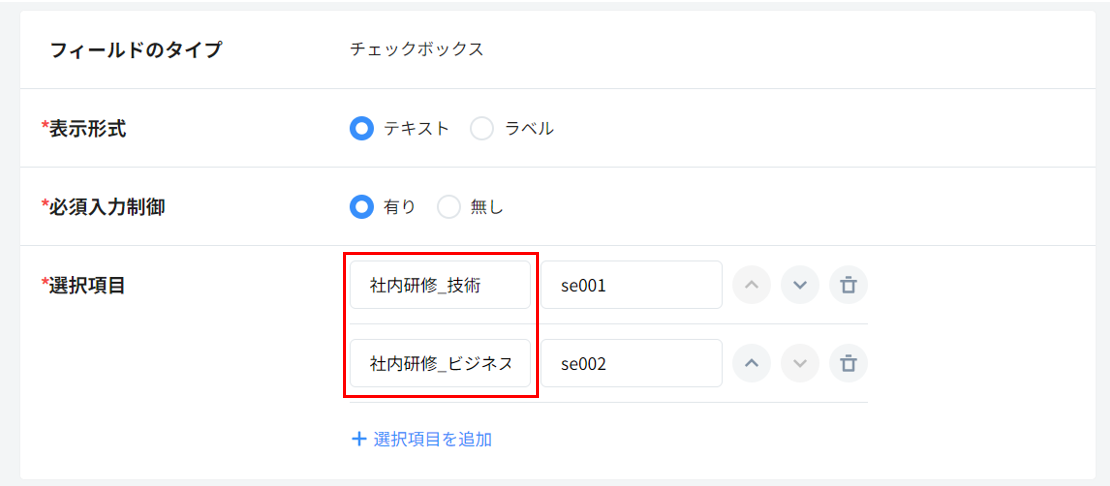1110x486 pixels.
Task: Move the se002 option down
Action: tap(800, 364)
